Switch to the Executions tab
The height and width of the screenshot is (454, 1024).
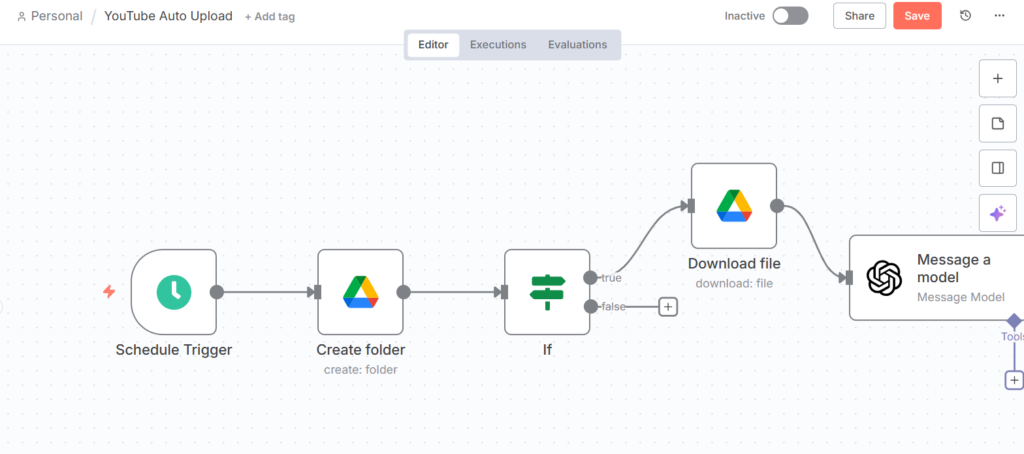point(498,45)
